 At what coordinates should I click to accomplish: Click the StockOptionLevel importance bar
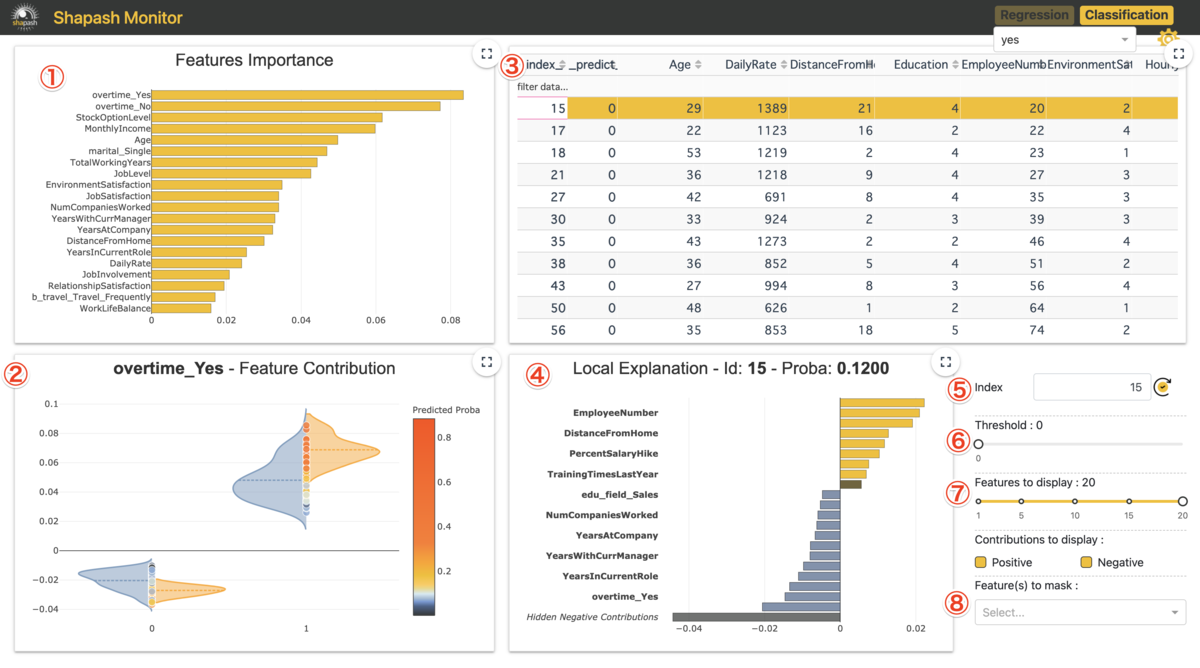[267, 117]
